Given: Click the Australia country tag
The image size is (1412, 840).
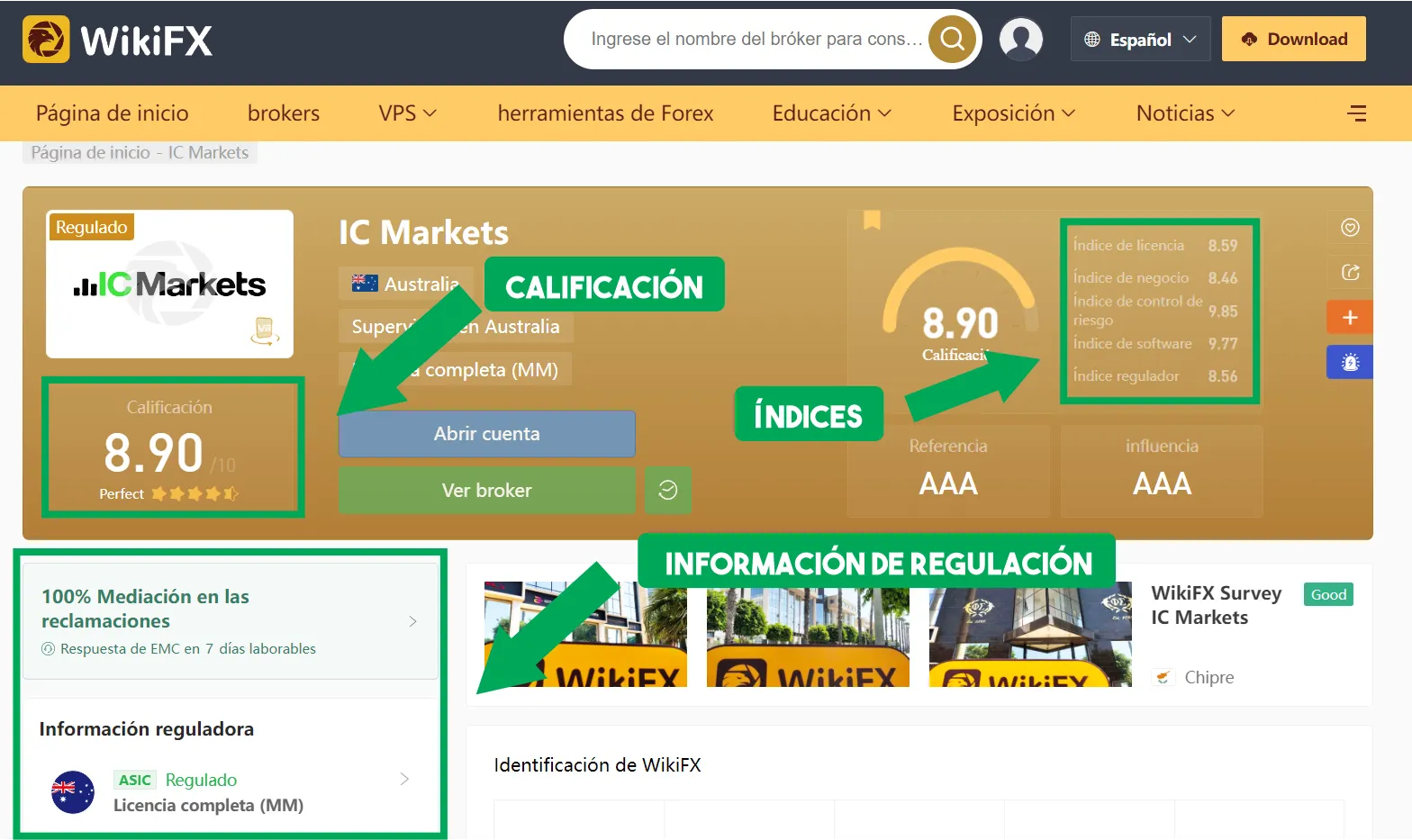Looking at the screenshot, I should pyautogui.click(x=406, y=284).
